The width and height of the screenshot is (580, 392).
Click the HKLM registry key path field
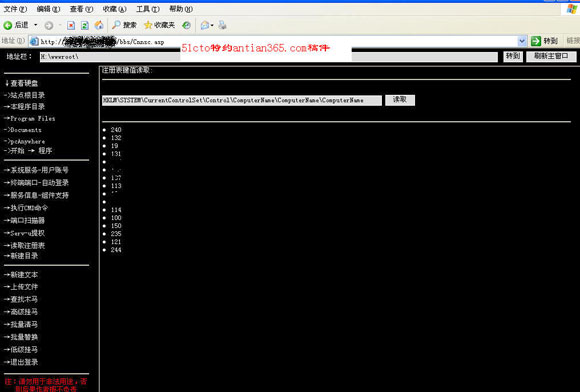pyautogui.click(x=242, y=100)
